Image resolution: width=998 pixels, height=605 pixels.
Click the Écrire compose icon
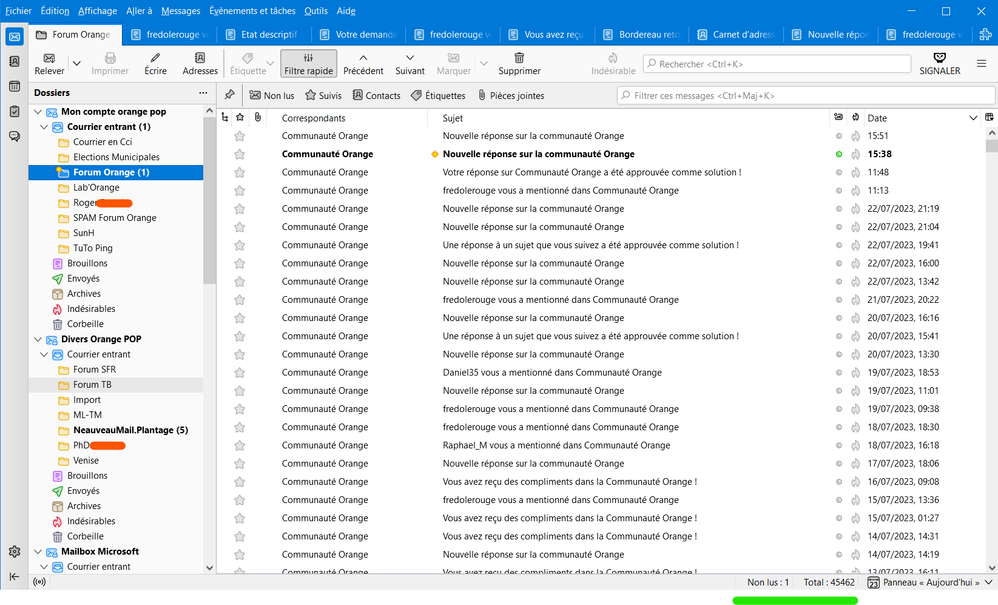pyautogui.click(x=155, y=59)
